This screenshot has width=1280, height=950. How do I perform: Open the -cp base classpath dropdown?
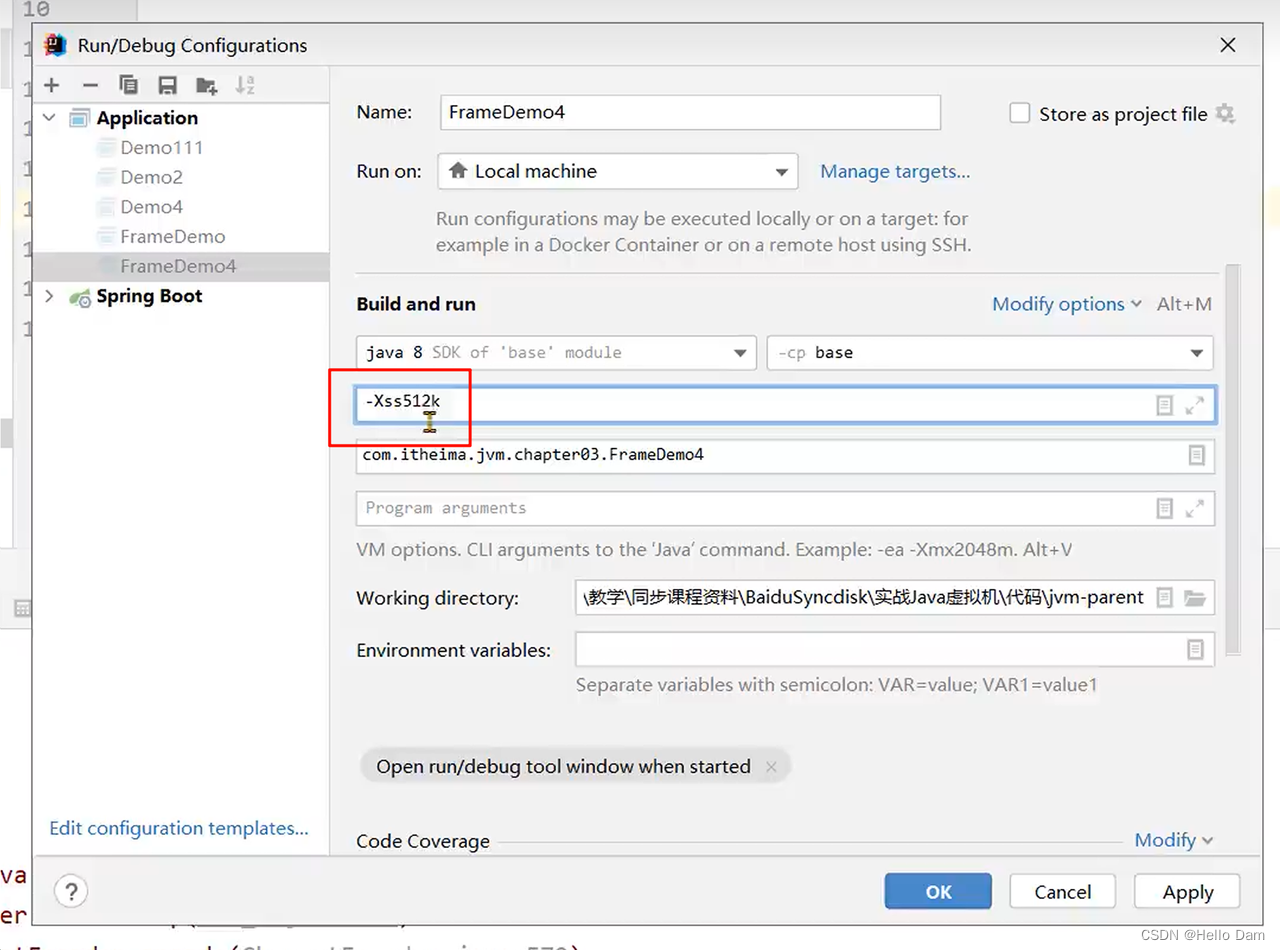pos(990,352)
